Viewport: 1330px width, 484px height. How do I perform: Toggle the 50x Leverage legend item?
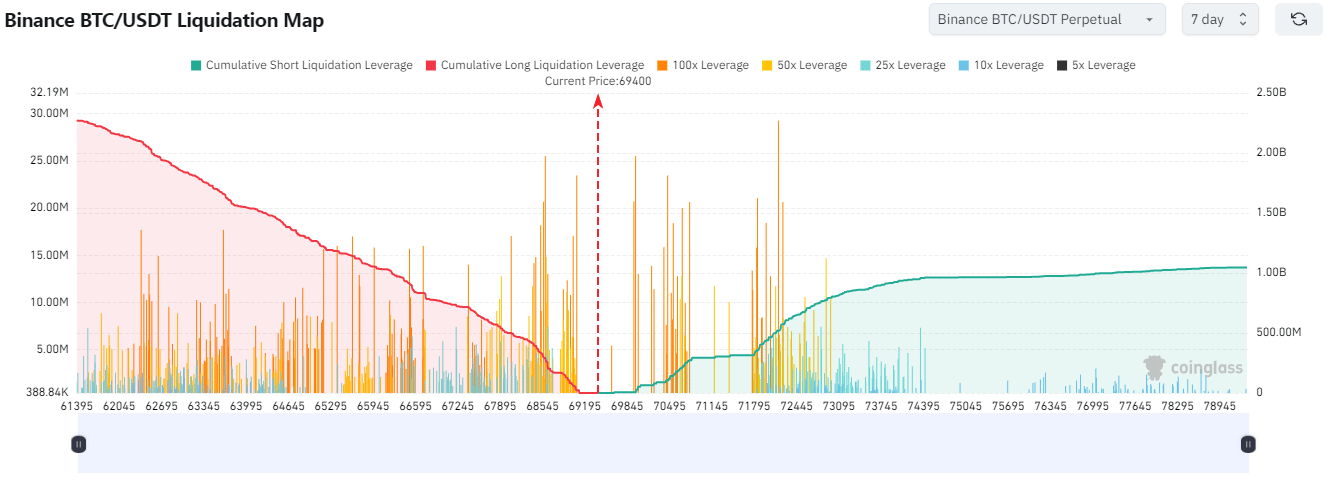(803, 65)
